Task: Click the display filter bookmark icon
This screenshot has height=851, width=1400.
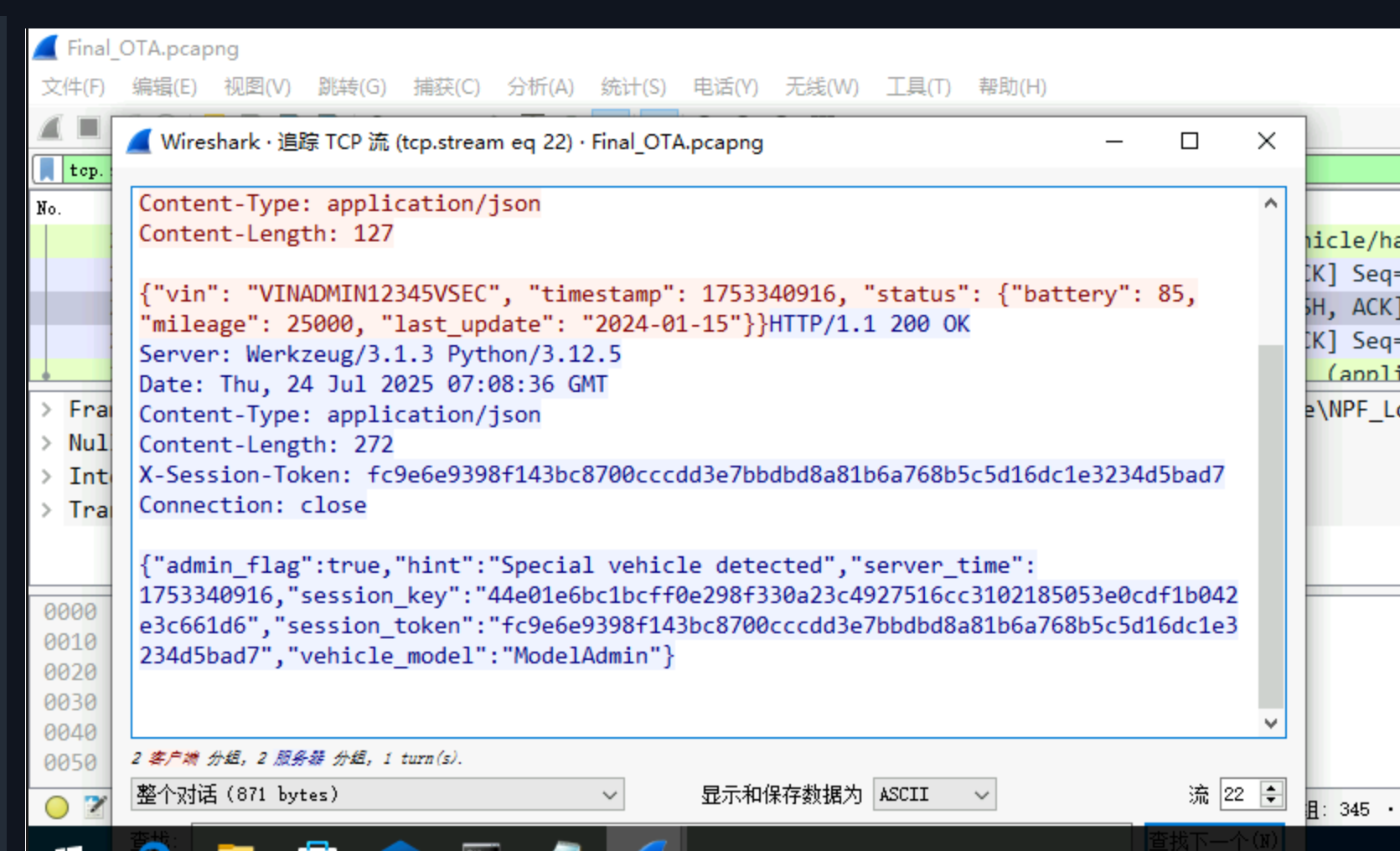Action: (x=48, y=169)
